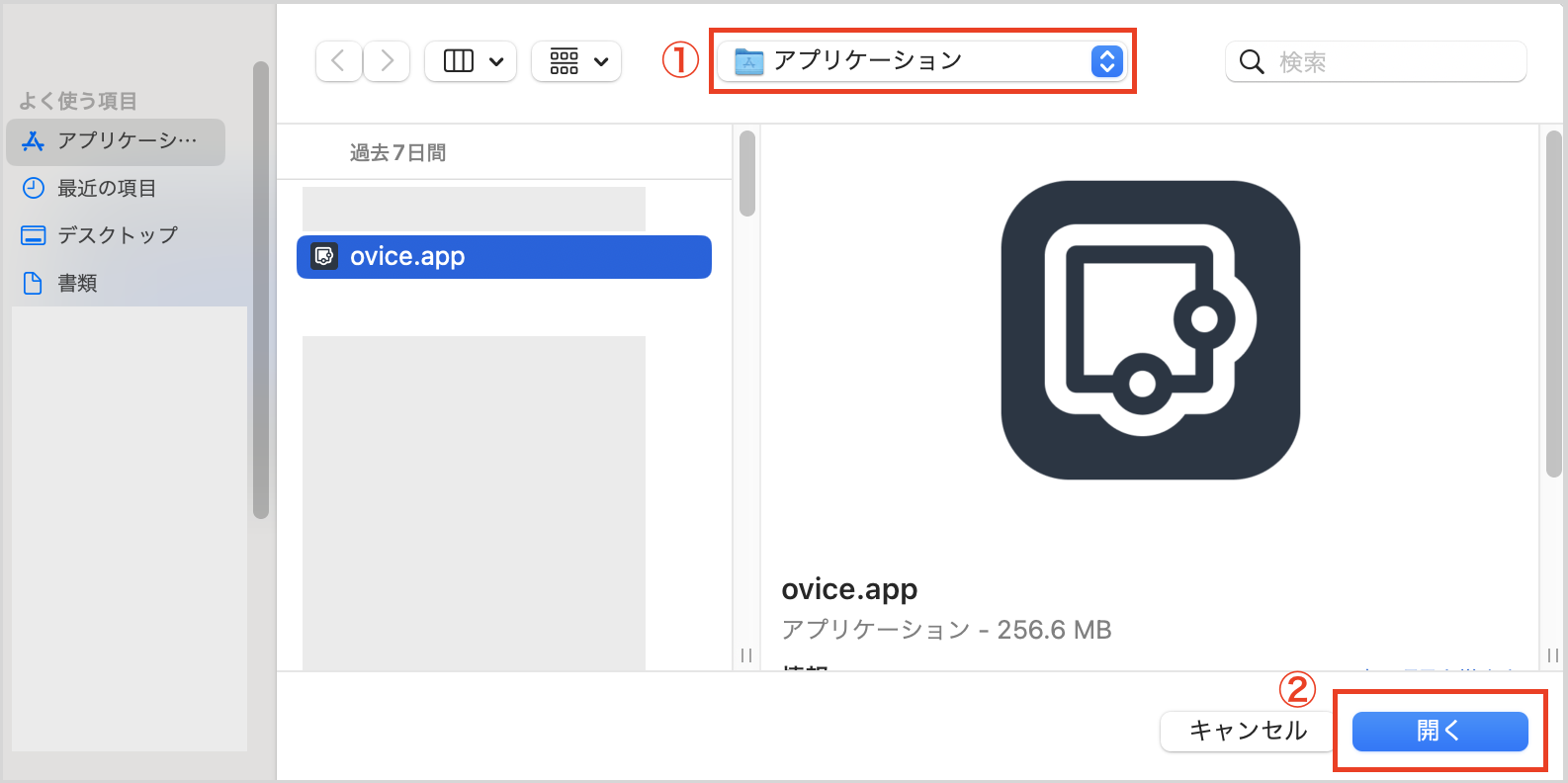This screenshot has width=1568, height=783.
Task: Click the 開く button
Action: pyautogui.click(x=1439, y=731)
